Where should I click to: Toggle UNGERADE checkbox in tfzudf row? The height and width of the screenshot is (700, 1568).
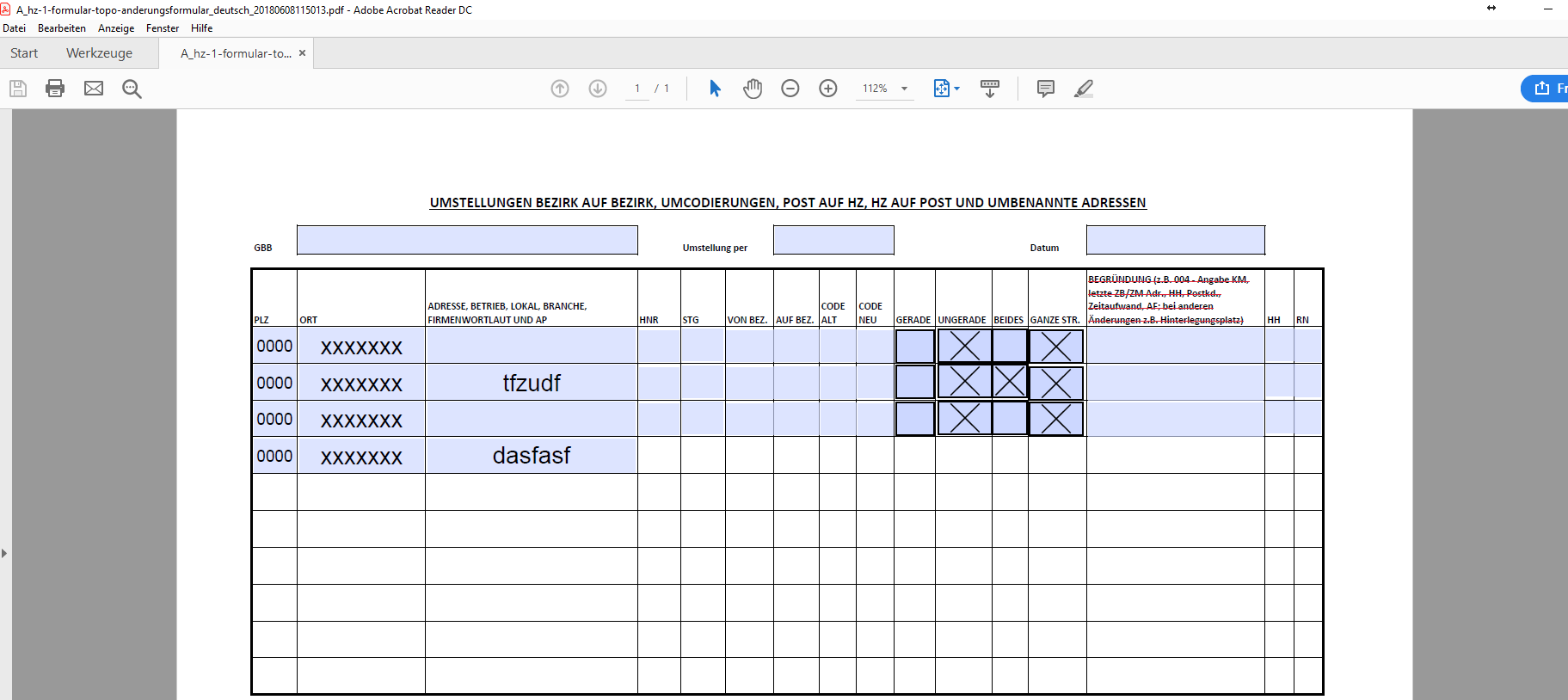pos(964,382)
